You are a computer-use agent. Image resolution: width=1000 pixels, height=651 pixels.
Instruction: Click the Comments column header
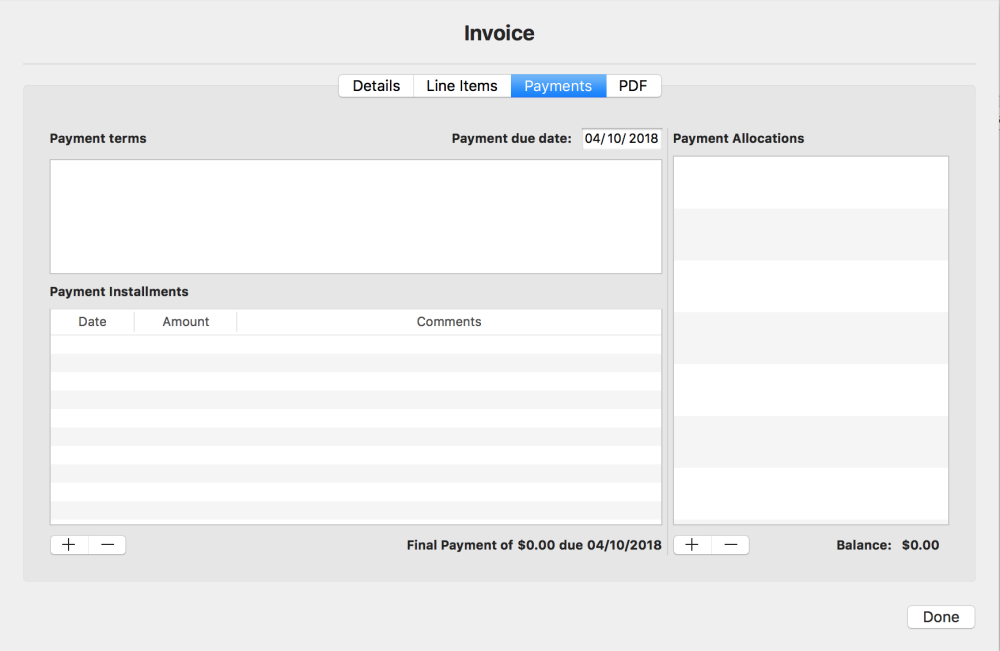(x=448, y=321)
